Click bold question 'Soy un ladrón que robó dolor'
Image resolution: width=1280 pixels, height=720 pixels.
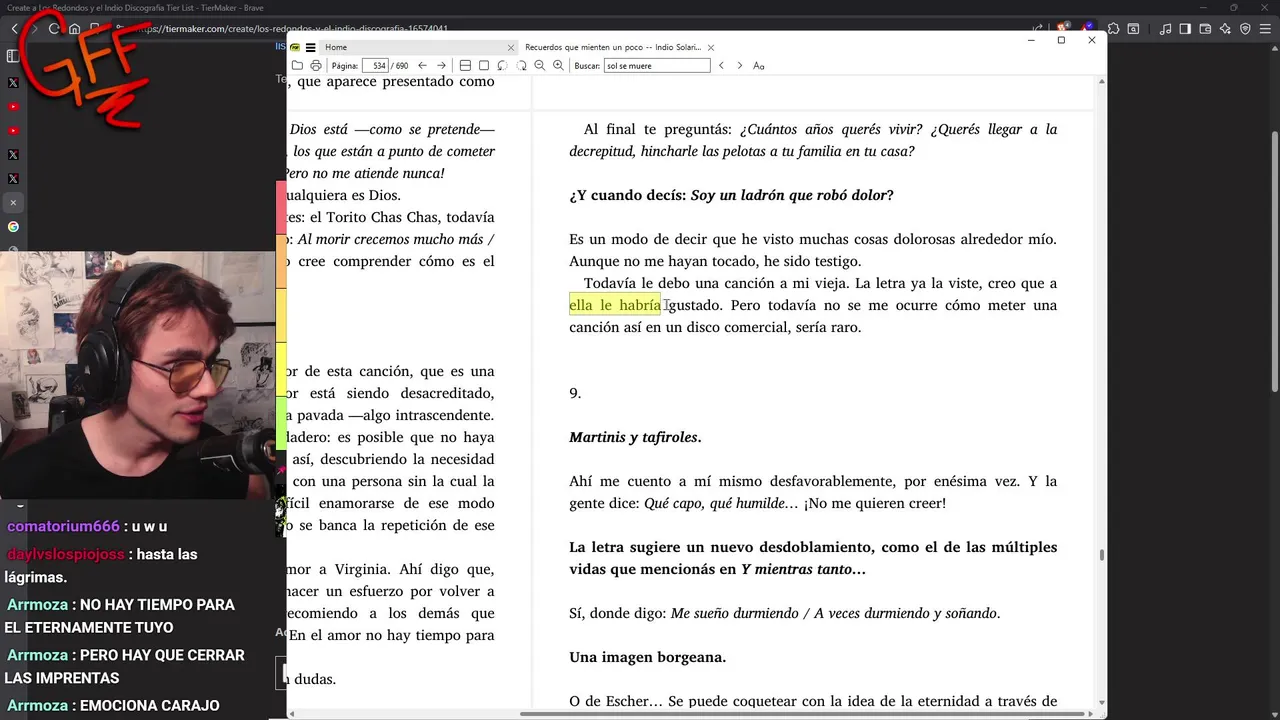tap(788, 195)
